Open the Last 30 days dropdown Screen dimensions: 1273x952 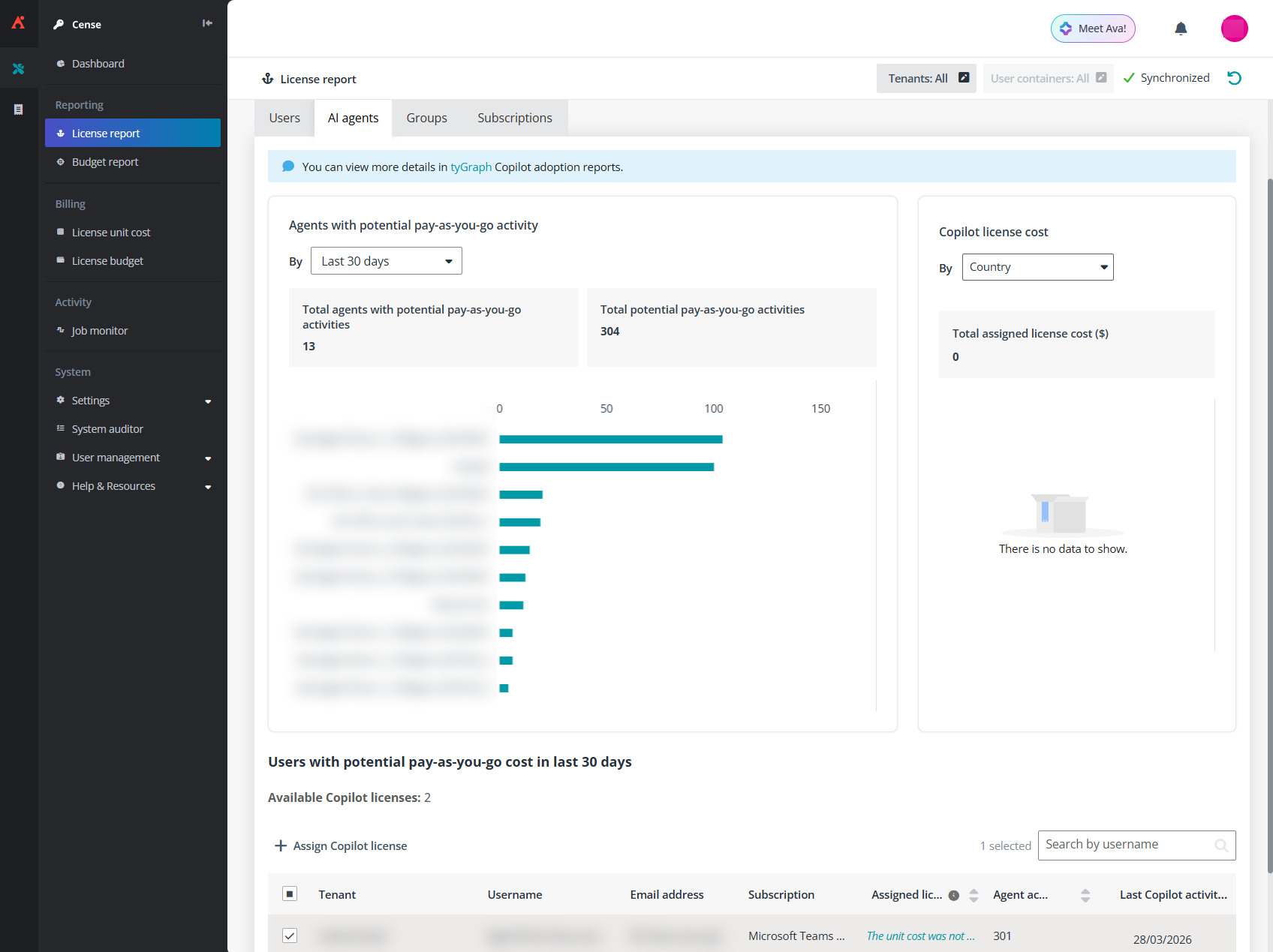click(386, 261)
